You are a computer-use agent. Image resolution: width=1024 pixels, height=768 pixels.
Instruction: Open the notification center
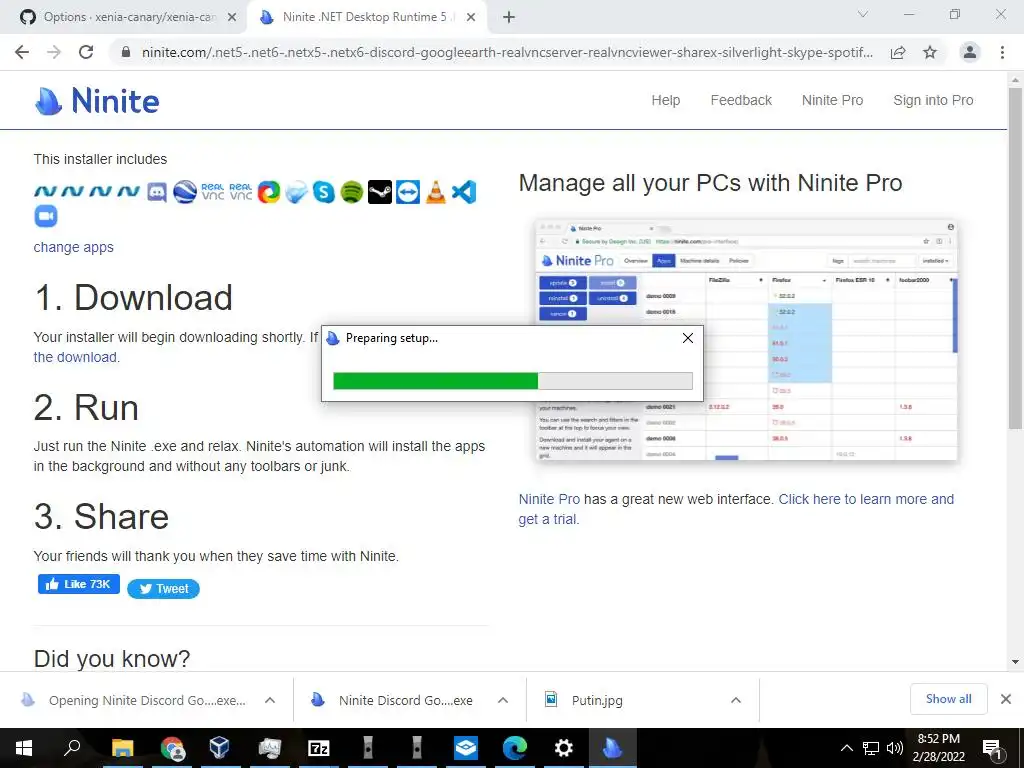pyautogui.click(x=993, y=748)
